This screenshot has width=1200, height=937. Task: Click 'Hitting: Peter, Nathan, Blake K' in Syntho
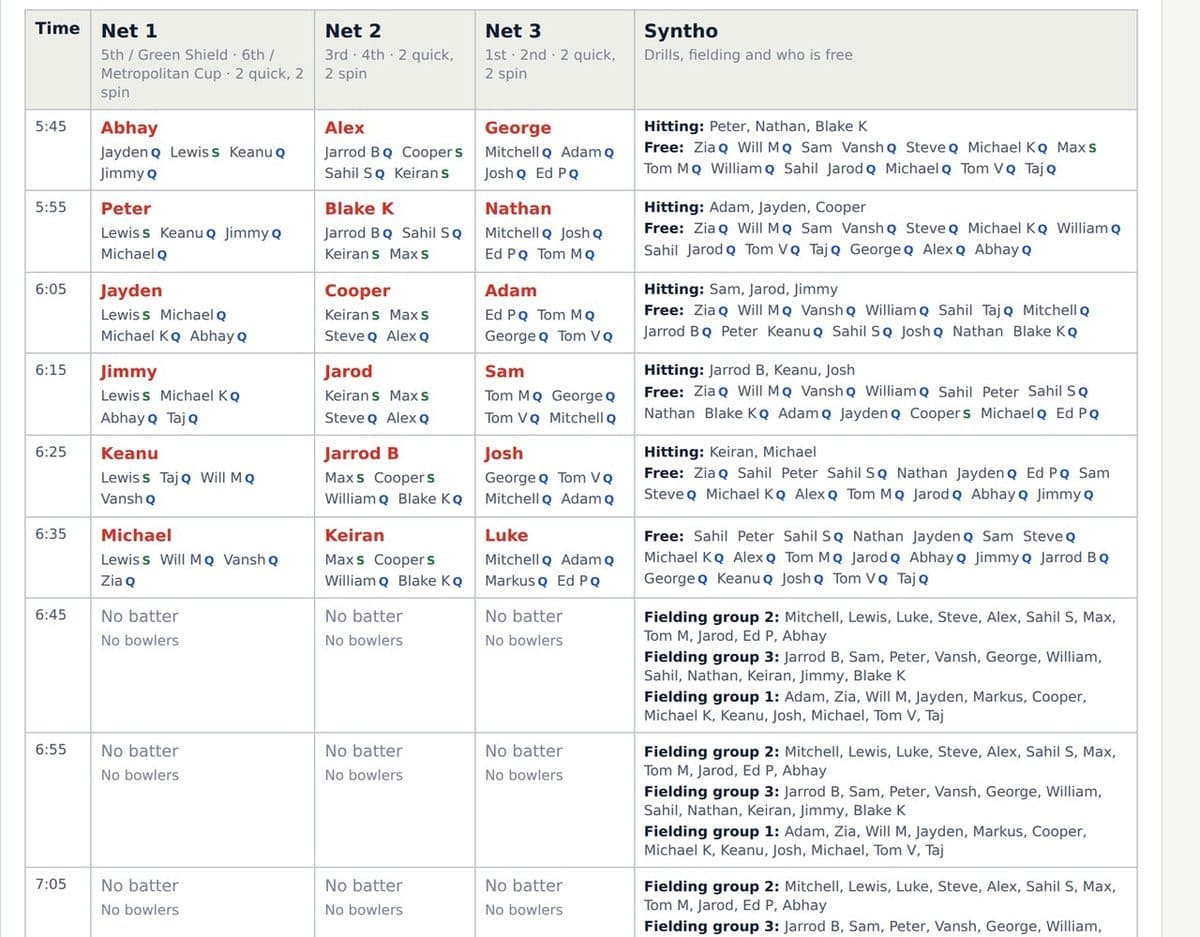click(x=756, y=126)
